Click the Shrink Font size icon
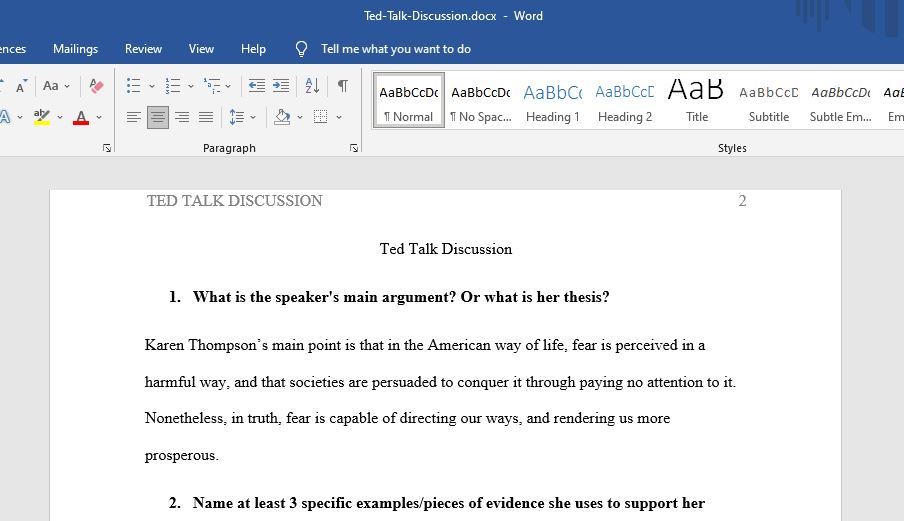The image size is (904, 521). coord(21,86)
